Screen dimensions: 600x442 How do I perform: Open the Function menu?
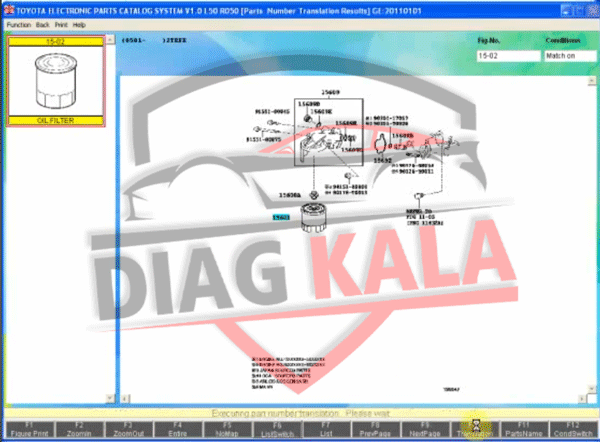18,25
